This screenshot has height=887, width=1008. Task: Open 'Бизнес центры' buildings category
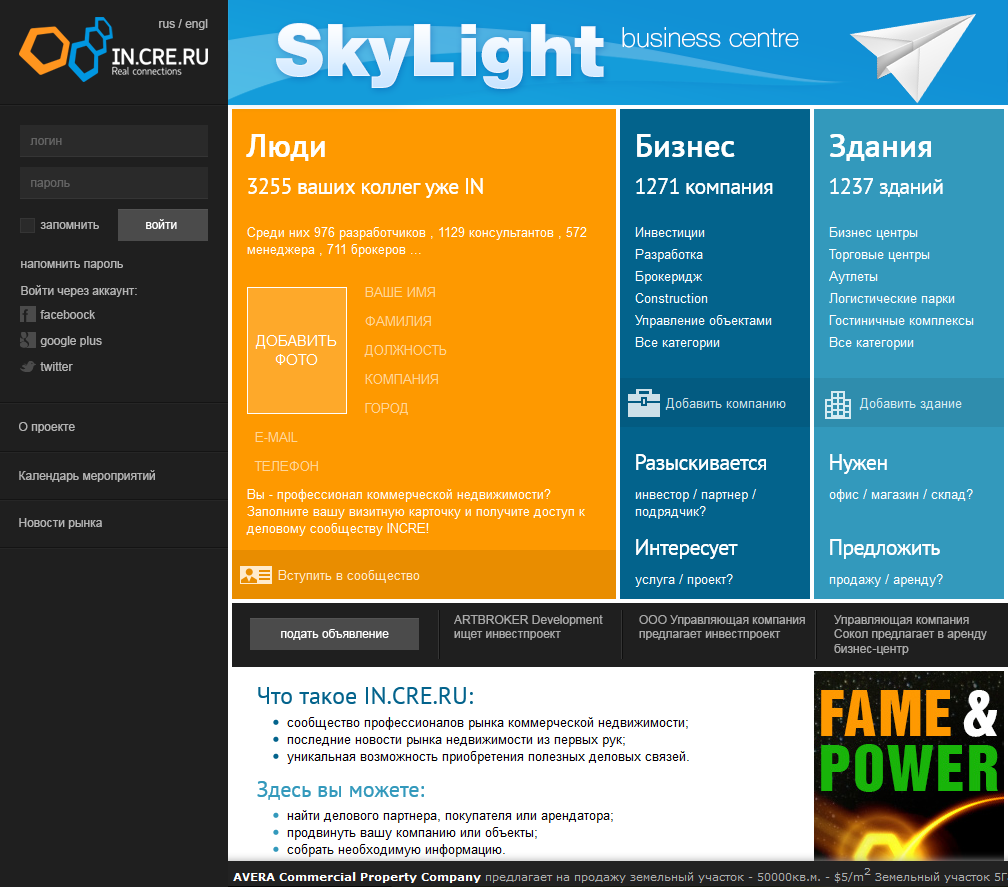click(x=873, y=233)
